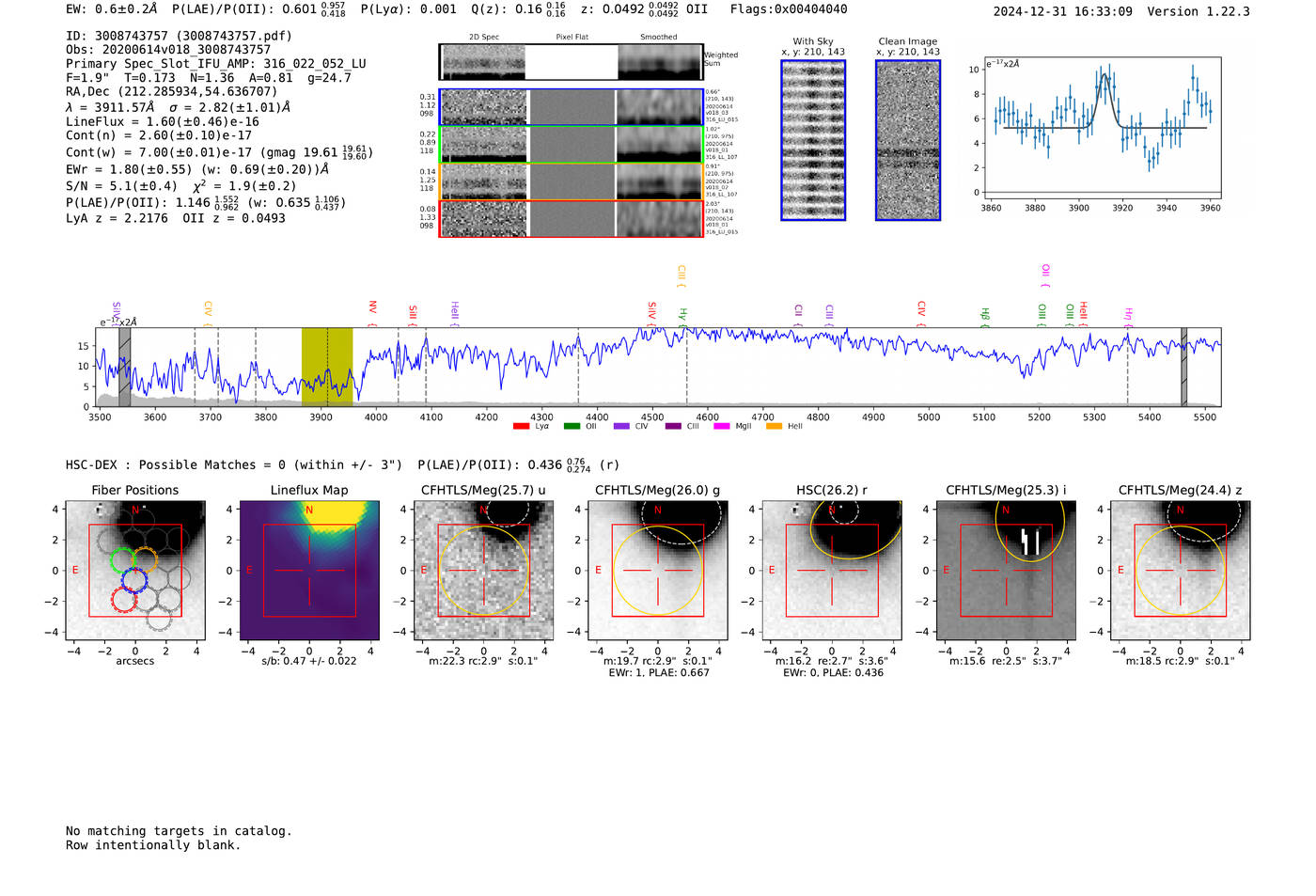
Task: Click the "ID: 3008743757" line
Action: pos(179,36)
